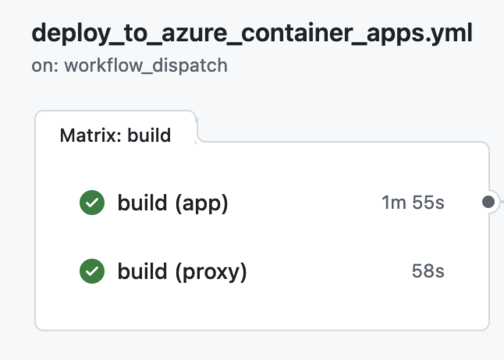Screen dimensions: 504x360
Task: Click the (proxy) text in second job row
Action: (x=211, y=272)
